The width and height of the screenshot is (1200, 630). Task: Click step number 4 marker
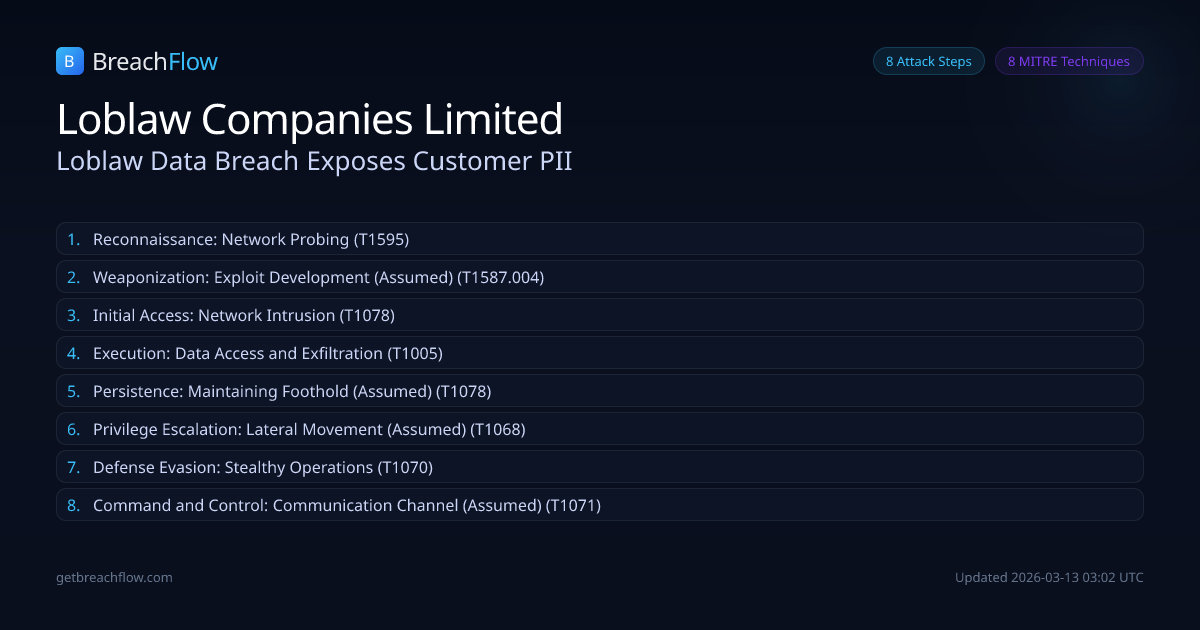(x=73, y=353)
